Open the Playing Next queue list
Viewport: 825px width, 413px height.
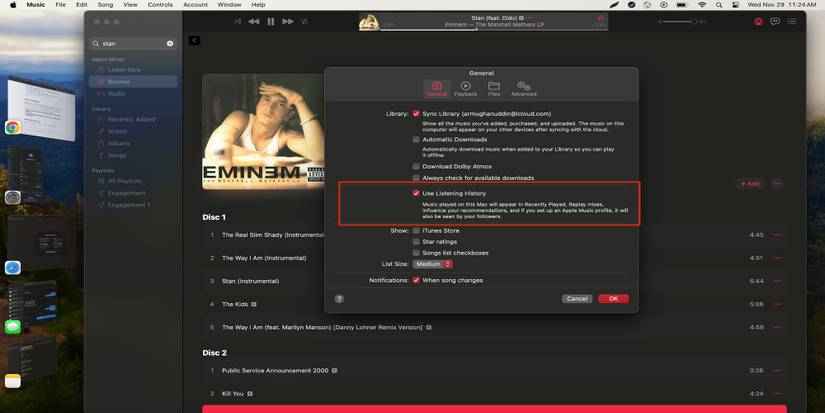792,22
